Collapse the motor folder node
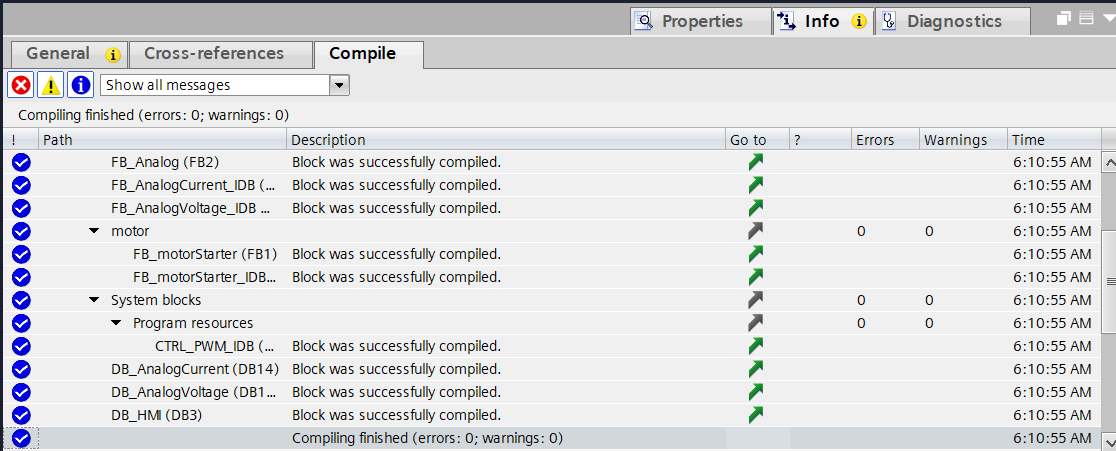 94,231
